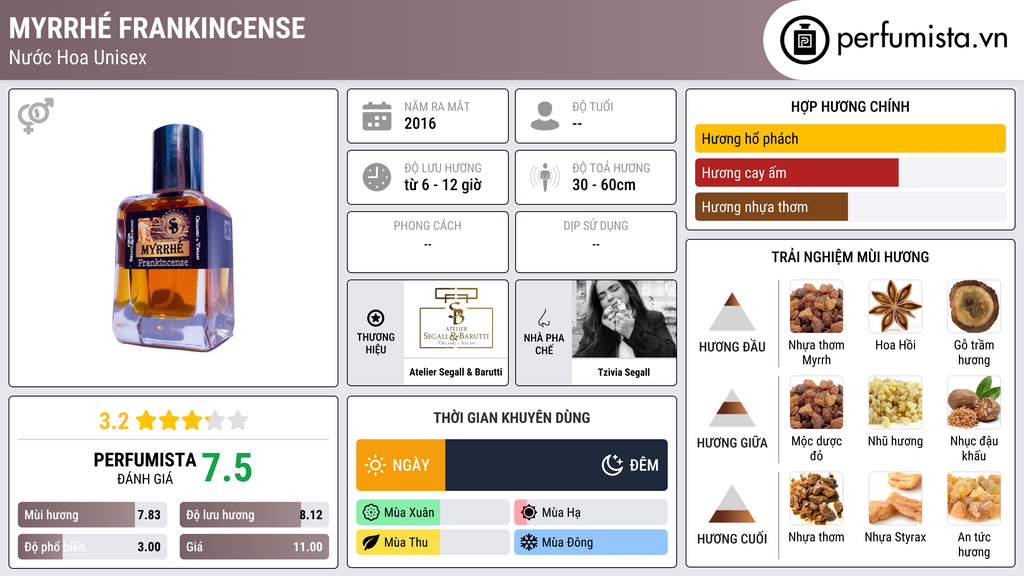Select the Đêm time segment
The width and height of the screenshot is (1024, 576).
[556, 465]
